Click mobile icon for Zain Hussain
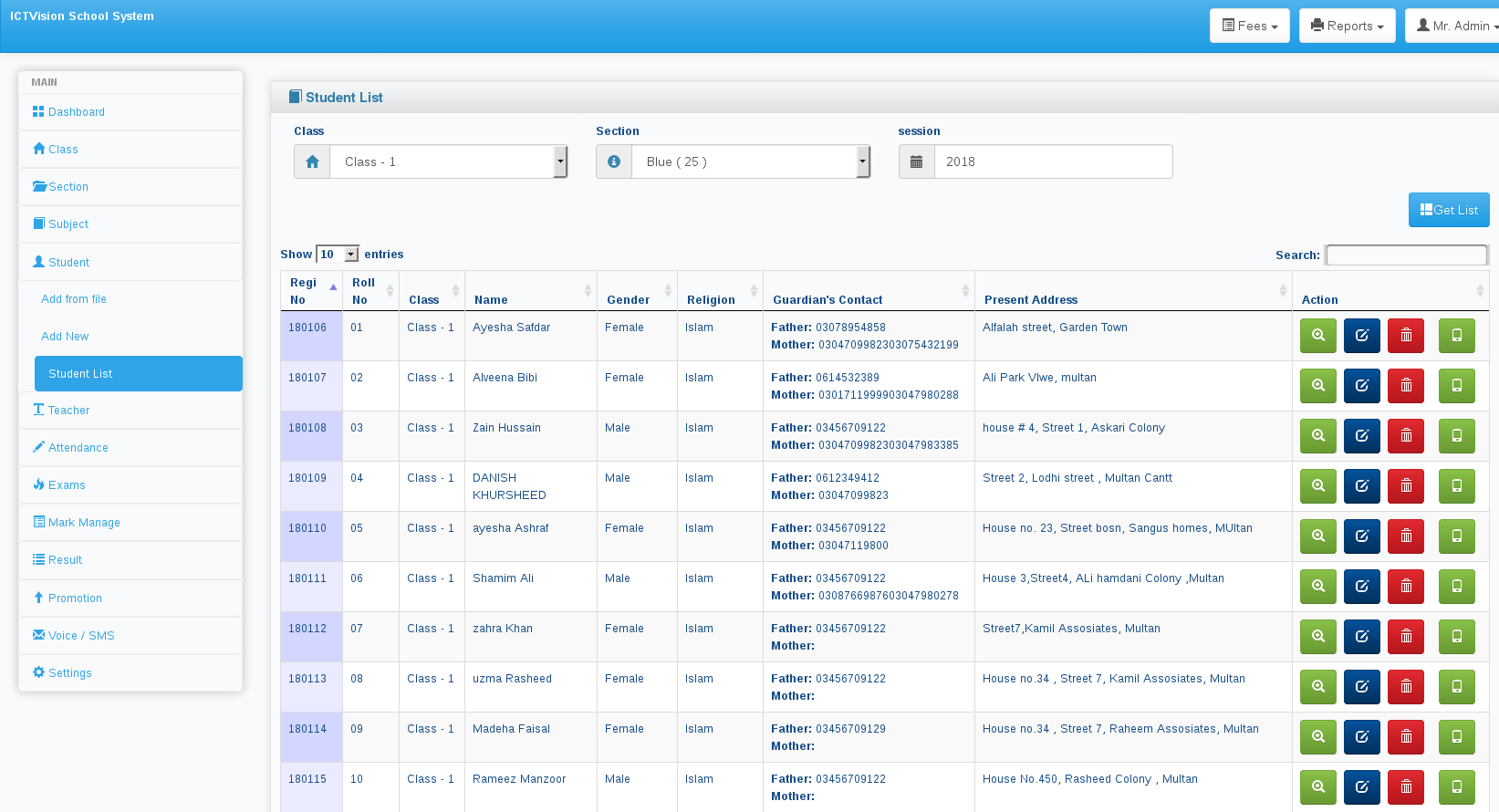 1457,436
